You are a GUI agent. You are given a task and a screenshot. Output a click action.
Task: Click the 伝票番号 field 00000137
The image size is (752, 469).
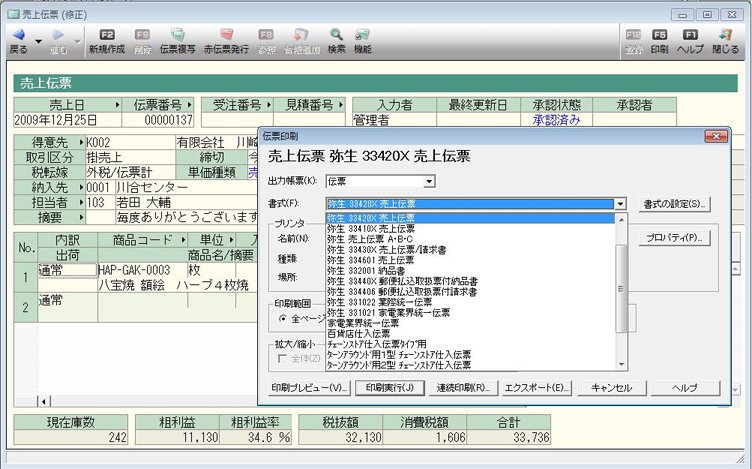click(x=158, y=119)
